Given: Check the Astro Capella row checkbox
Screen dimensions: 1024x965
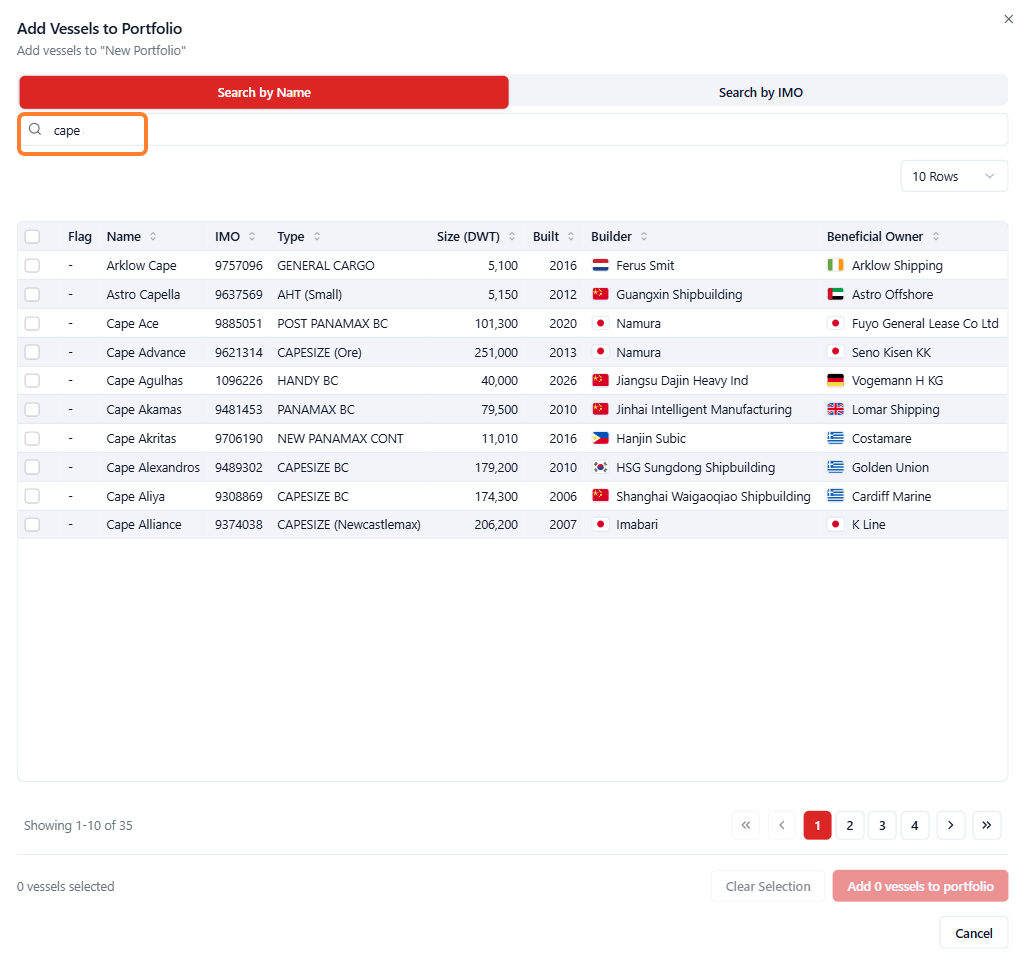Looking at the screenshot, I should (32, 294).
